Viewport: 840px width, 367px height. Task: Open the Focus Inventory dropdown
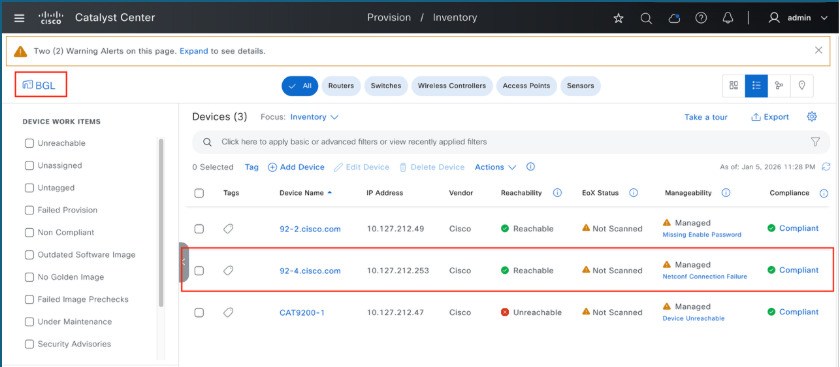click(x=314, y=117)
